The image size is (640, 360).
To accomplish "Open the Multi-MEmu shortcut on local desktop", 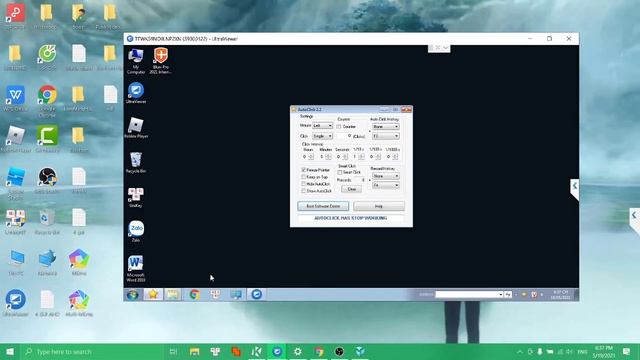I will (79, 303).
